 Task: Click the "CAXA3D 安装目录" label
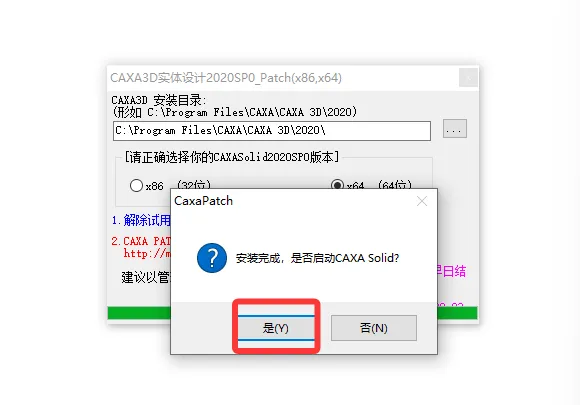pos(159,100)
